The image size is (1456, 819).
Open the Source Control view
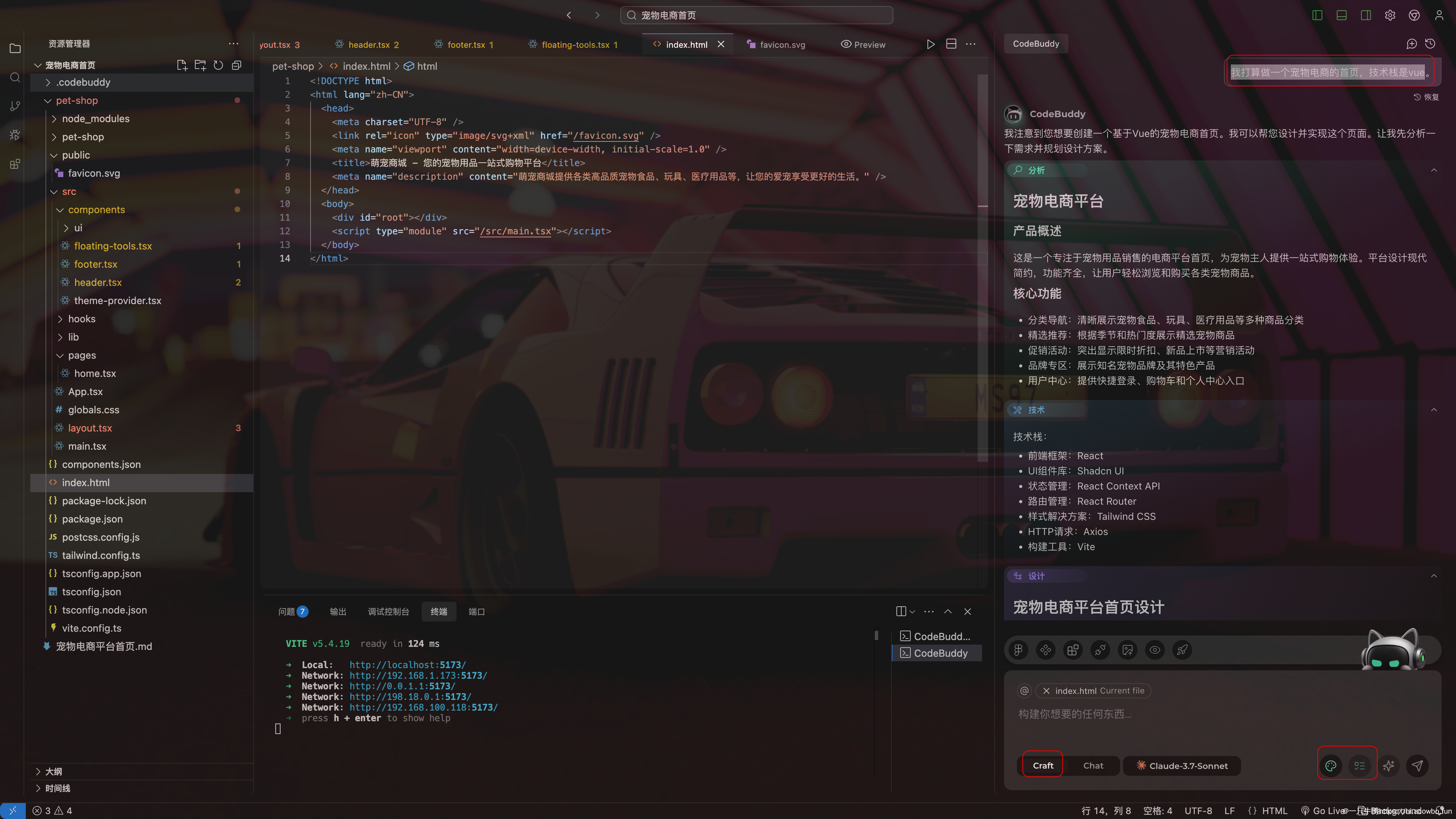tap(15, 106)
